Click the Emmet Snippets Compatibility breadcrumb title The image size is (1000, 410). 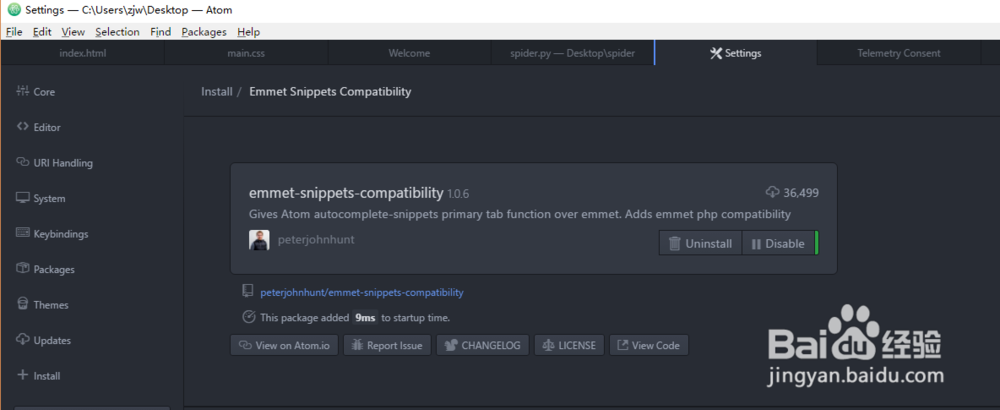pos(330,92)
